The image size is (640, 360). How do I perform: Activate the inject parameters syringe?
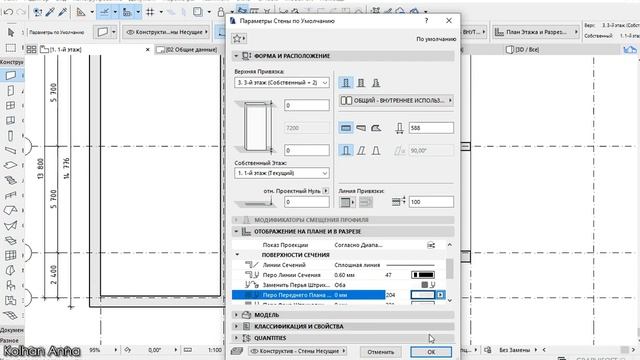click(62, 12)
